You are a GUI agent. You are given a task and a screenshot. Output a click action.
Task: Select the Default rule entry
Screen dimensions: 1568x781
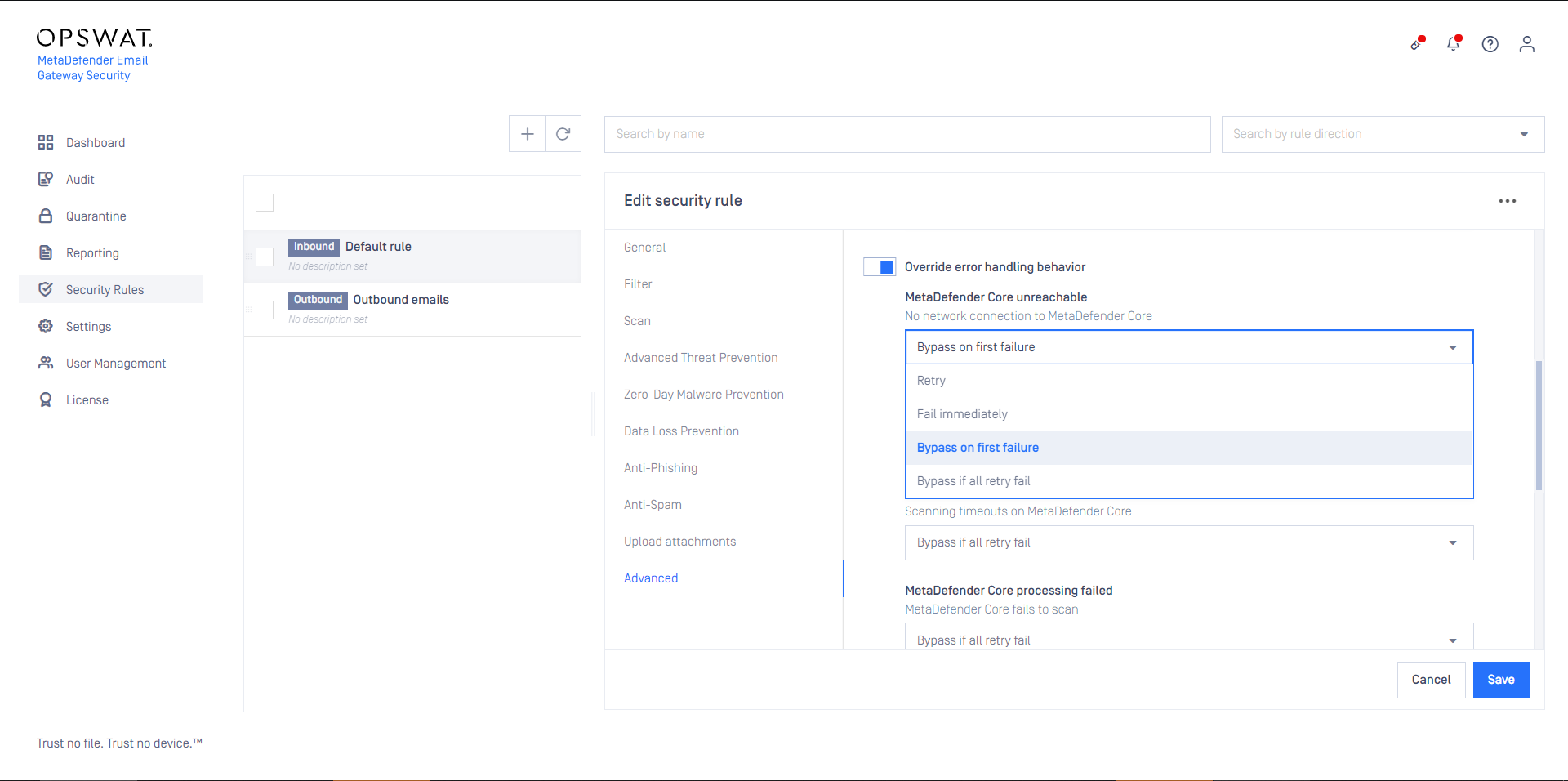pos(412,257)
